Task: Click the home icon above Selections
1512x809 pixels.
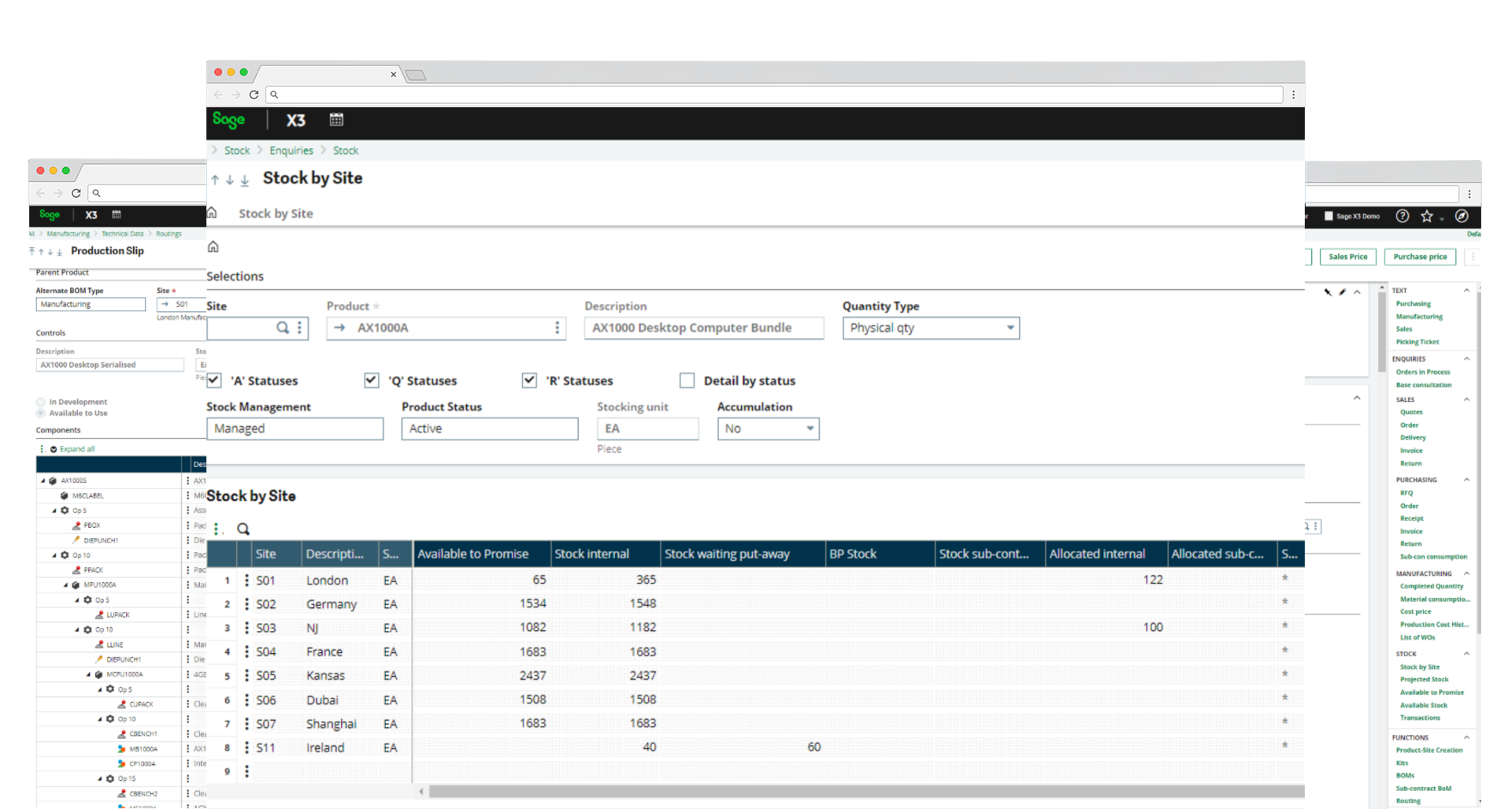Action: tap(213, 247)
